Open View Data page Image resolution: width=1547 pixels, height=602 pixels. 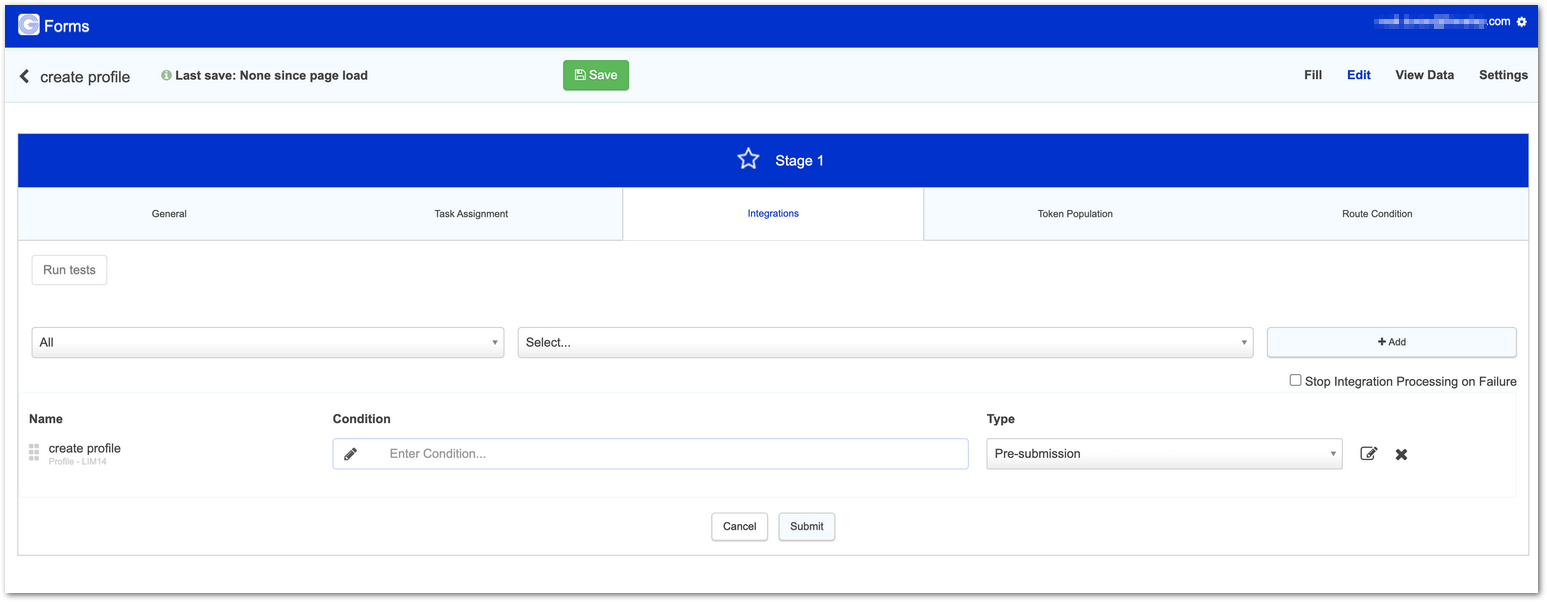point(1424,75)
